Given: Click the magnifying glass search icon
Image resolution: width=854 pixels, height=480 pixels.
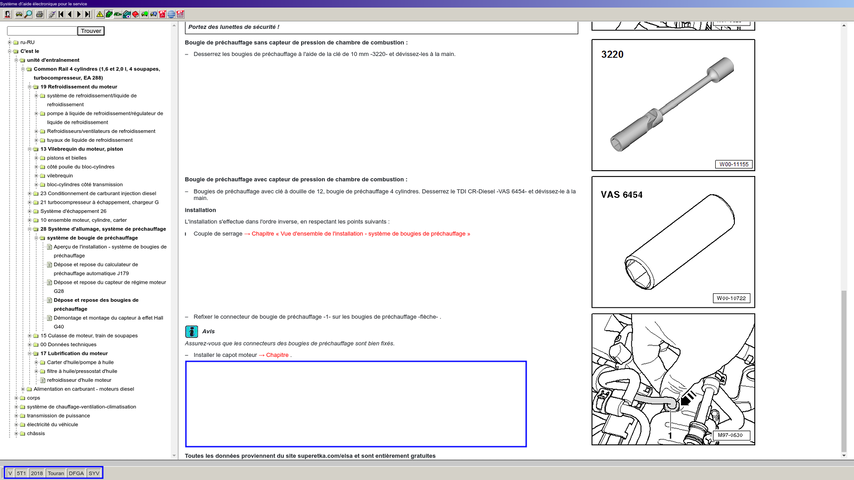Looking at the screenshot, I should tap(28, 14).
